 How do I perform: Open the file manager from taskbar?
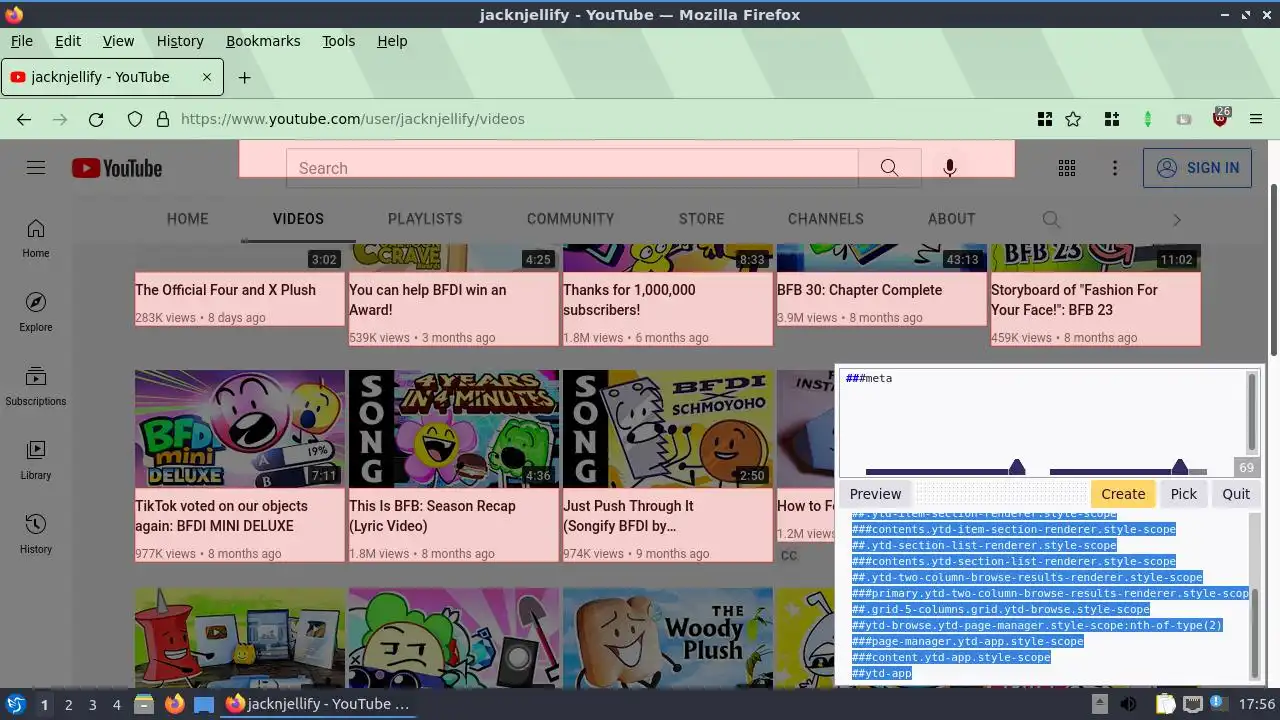(143, 704)
